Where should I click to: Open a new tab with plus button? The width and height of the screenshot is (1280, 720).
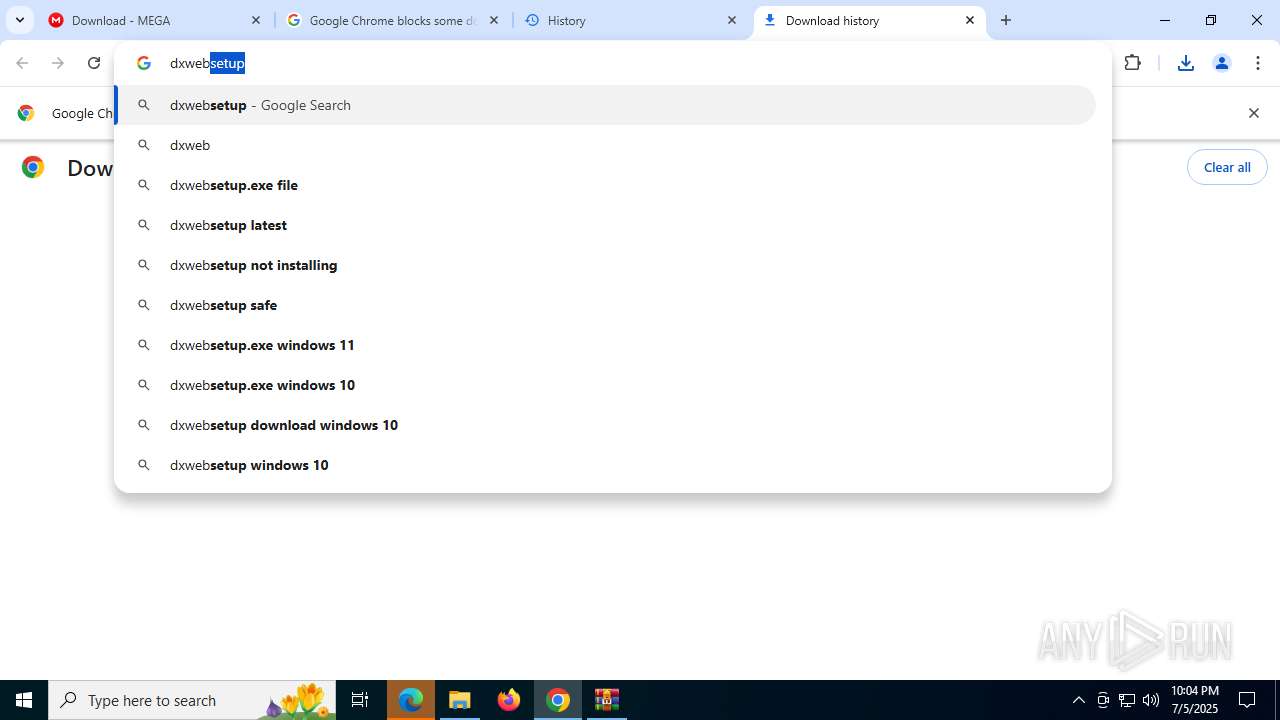[x=1006, y=20]
